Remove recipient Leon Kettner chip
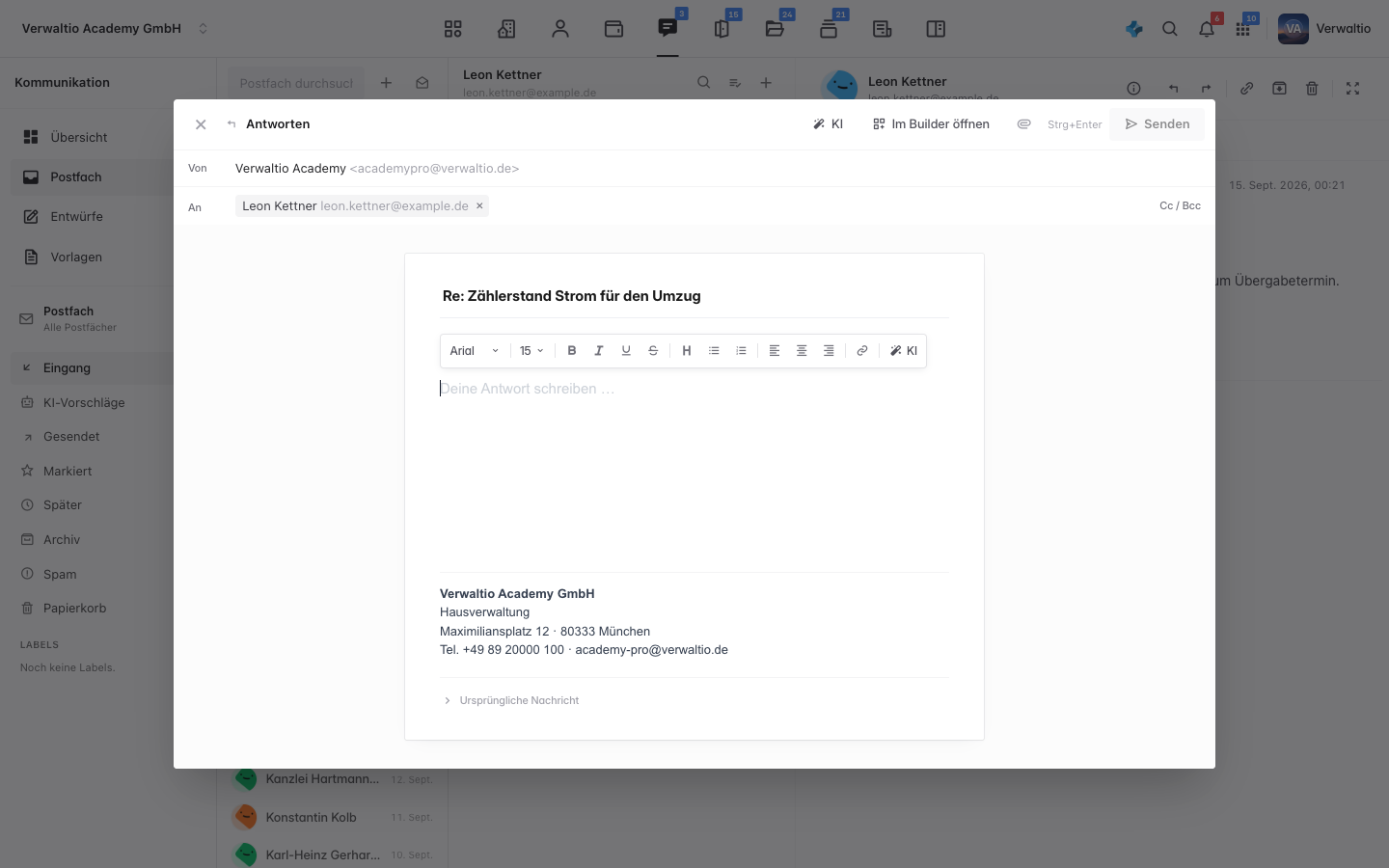The image size is (1389, 868). (479, 205)
